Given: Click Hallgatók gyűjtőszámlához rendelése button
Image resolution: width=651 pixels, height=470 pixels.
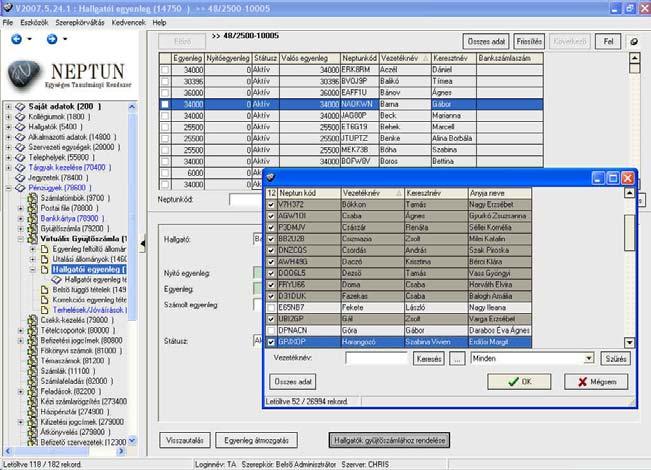Looking at the screenshot, I should [389, 440].
